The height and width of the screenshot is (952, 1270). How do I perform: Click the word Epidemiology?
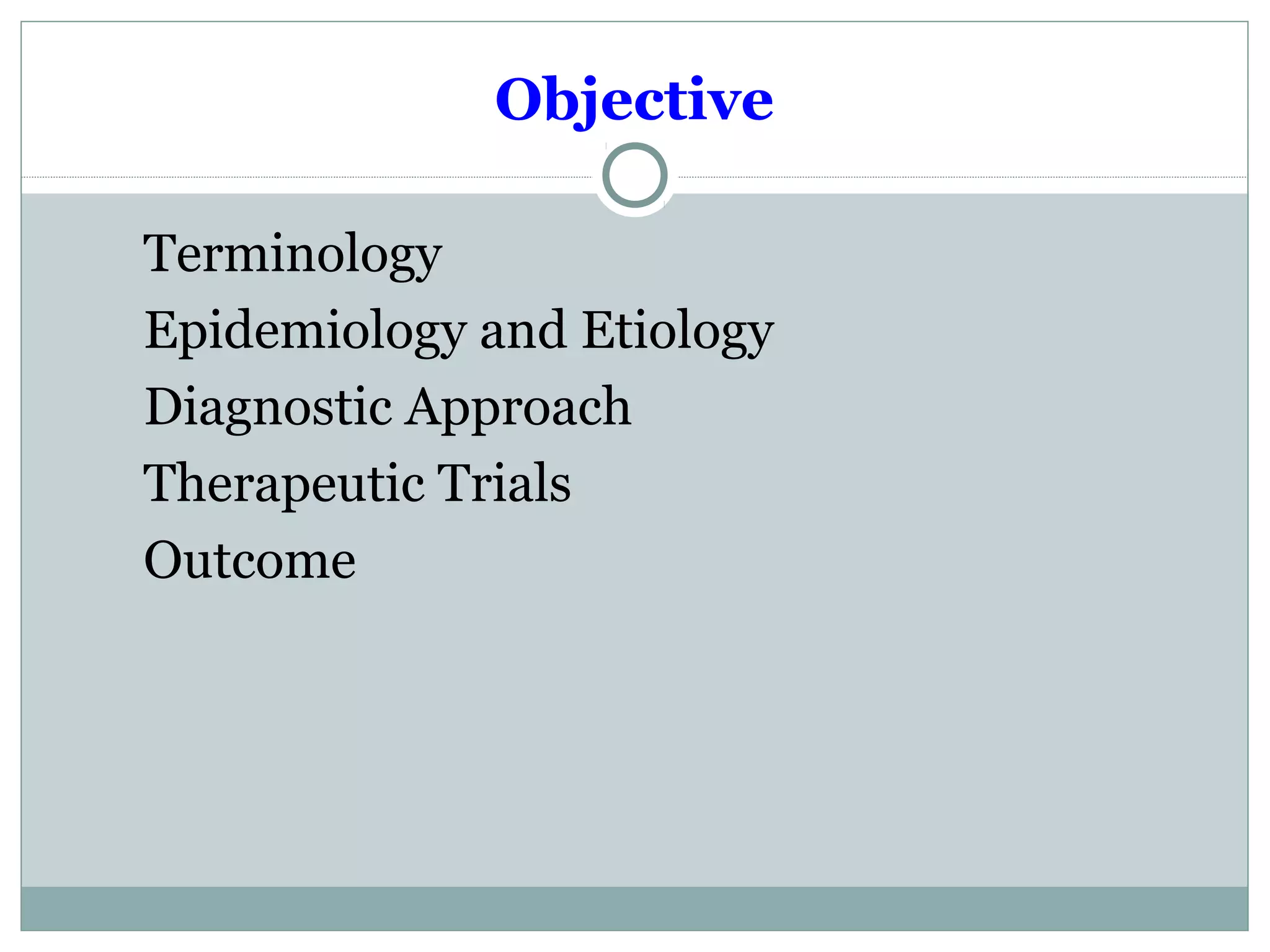(305, 332)
